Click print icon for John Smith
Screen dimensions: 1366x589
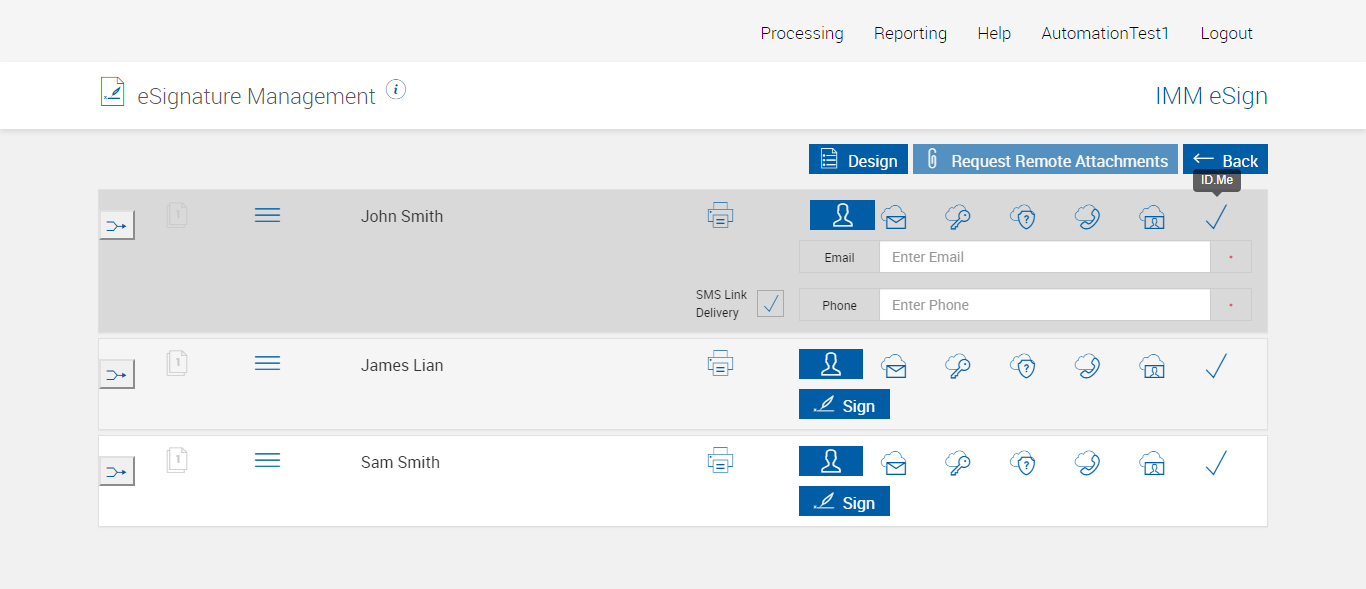[720, 215]
